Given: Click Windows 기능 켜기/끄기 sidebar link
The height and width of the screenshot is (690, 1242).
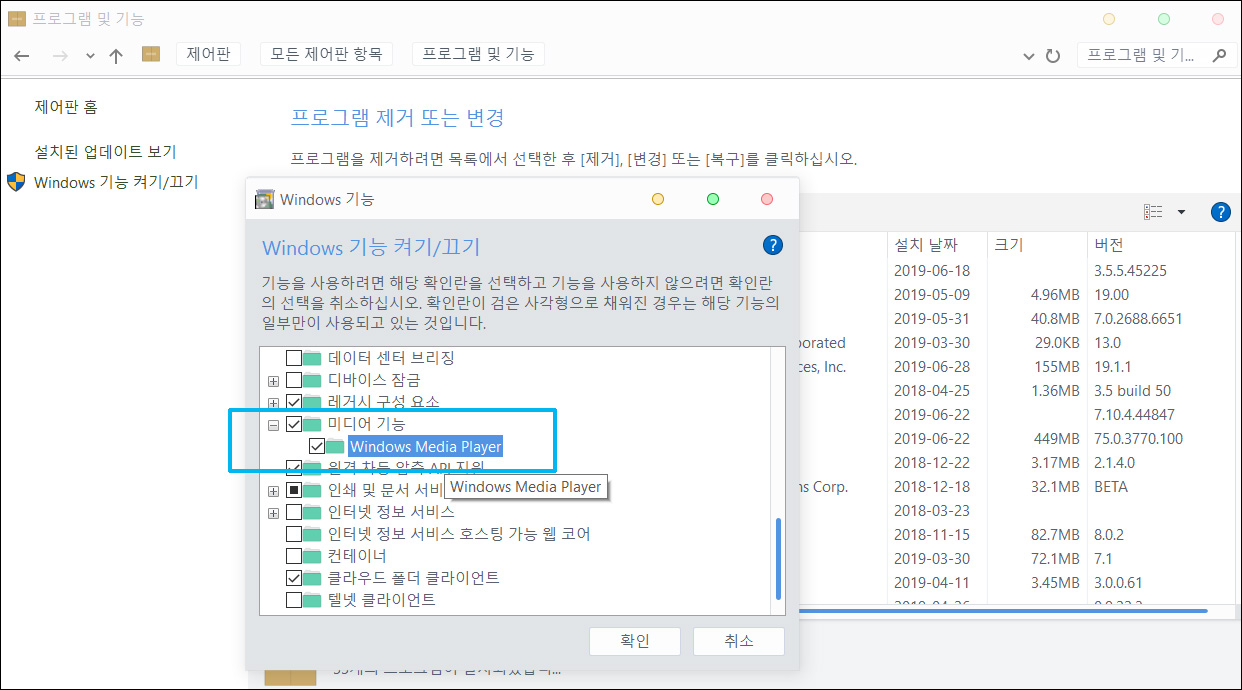Looking at the screenshot, I should [116, 182].
